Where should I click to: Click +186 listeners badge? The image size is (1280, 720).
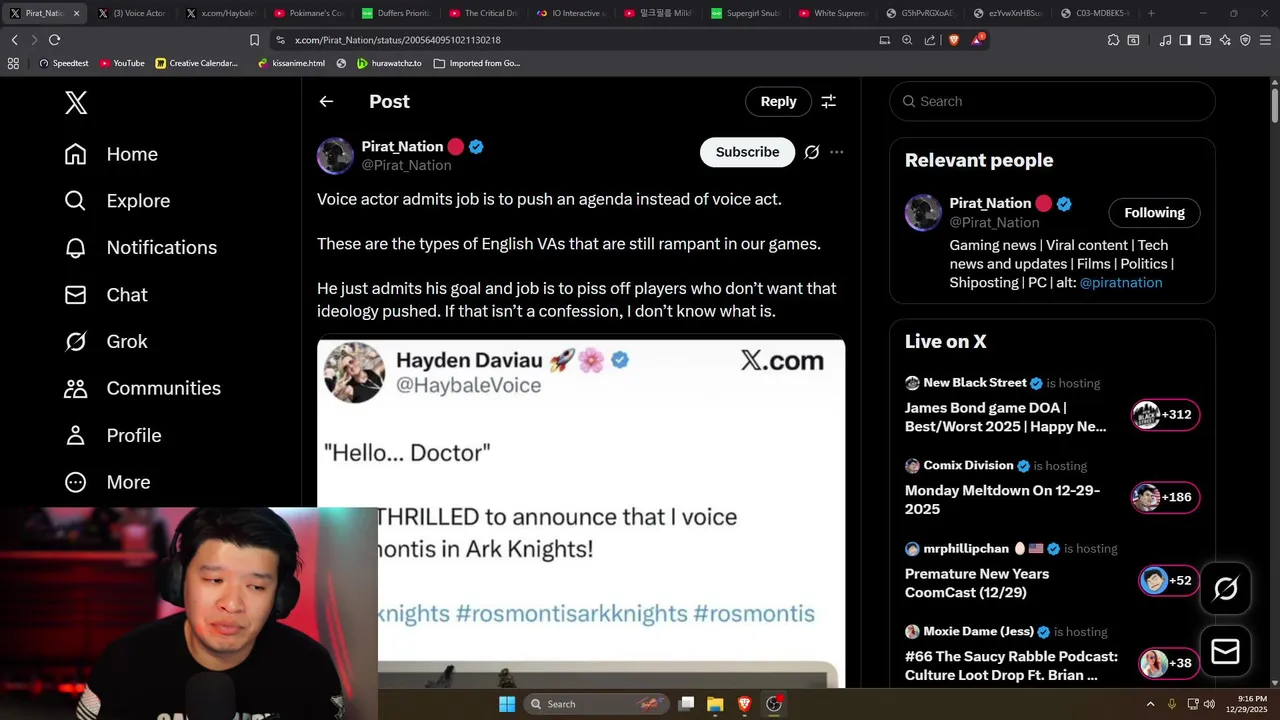1165,497
